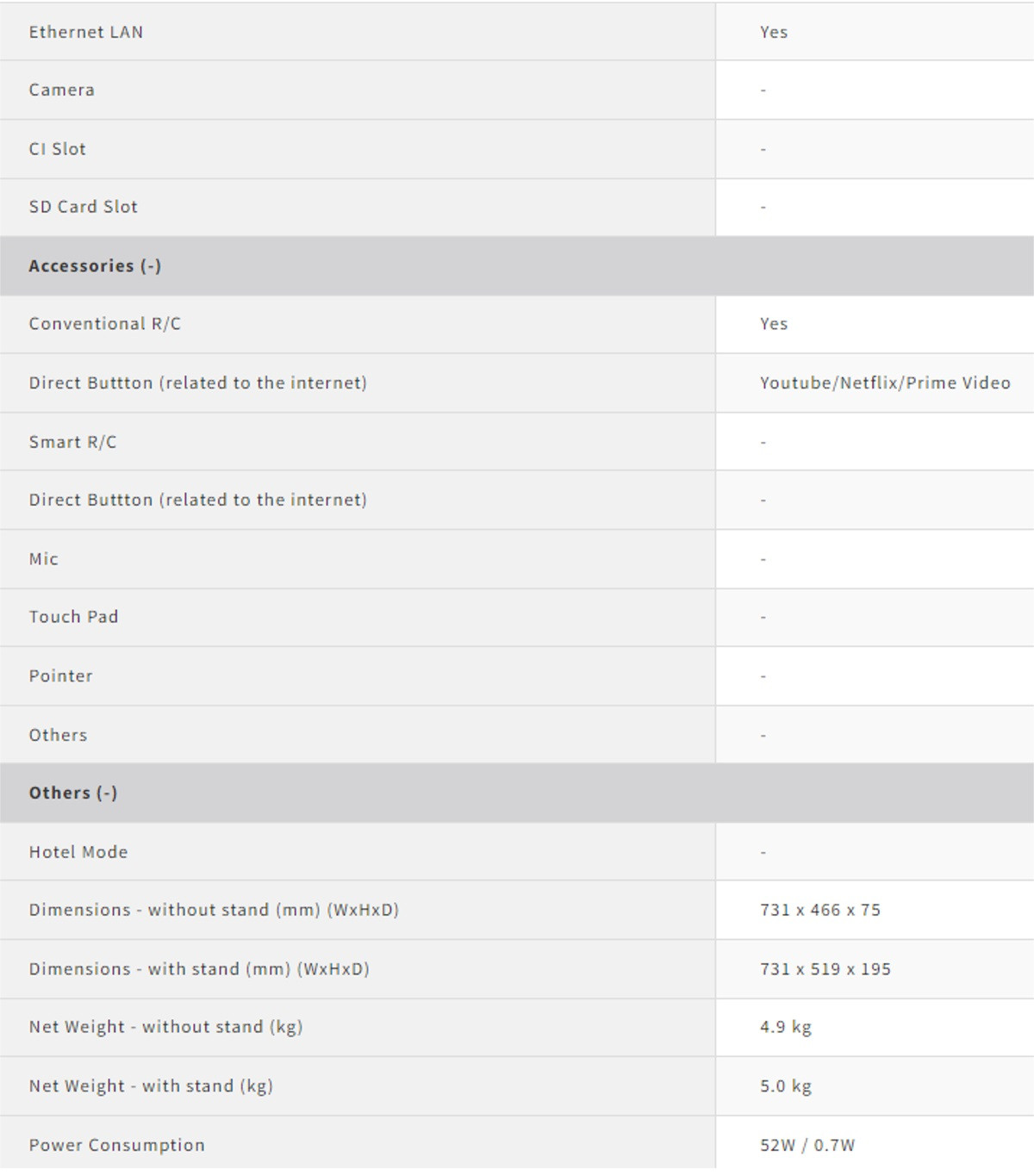
Task: Click the 5.0 kg weight value
Action: pos(786,1086)
